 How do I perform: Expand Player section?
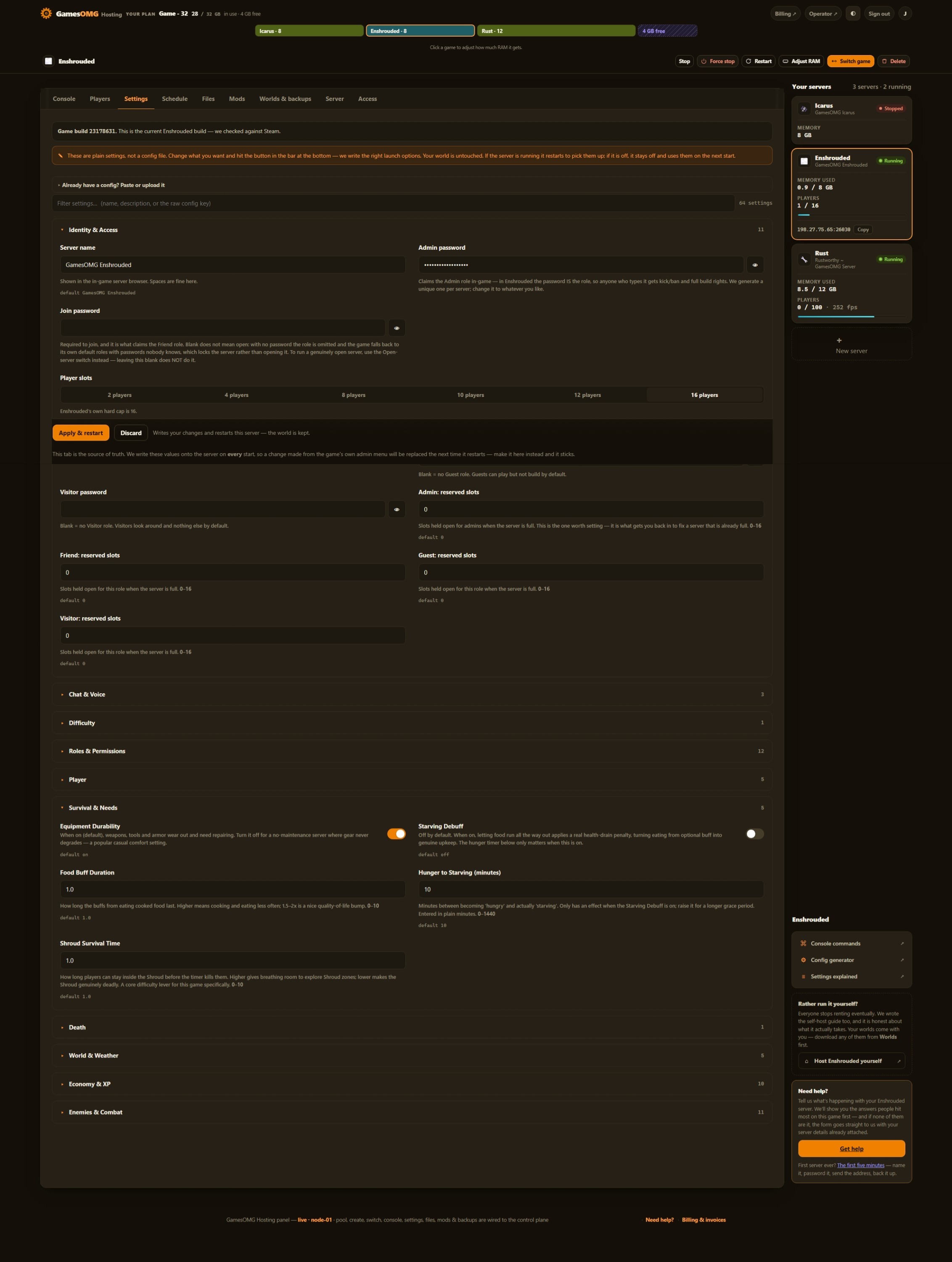[x=412, y=779]
